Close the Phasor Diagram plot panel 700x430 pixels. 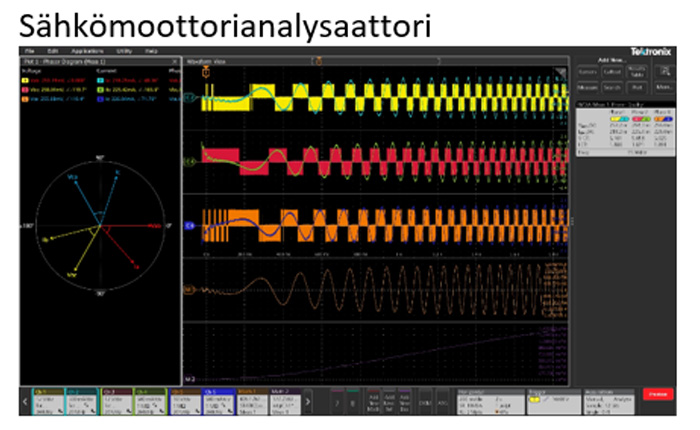[175, 61]
